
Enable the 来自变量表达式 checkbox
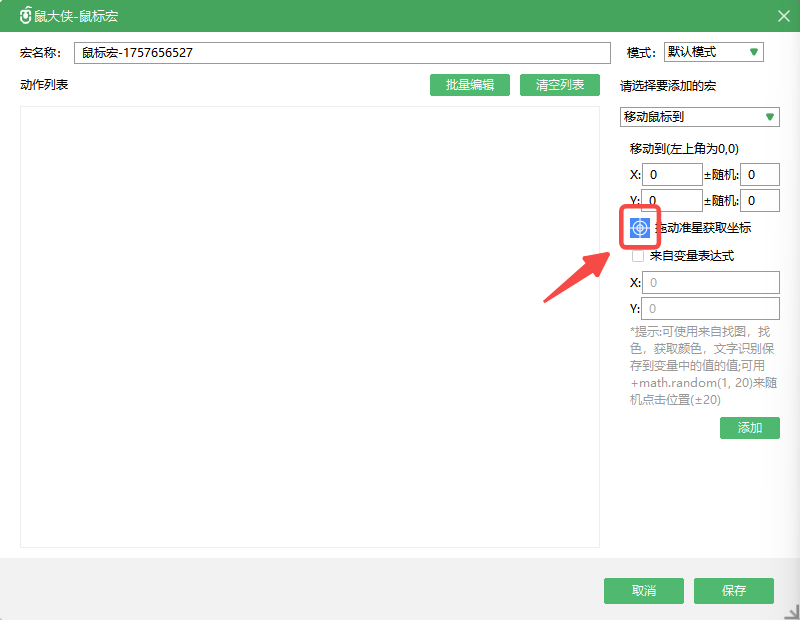pos(638,256)
